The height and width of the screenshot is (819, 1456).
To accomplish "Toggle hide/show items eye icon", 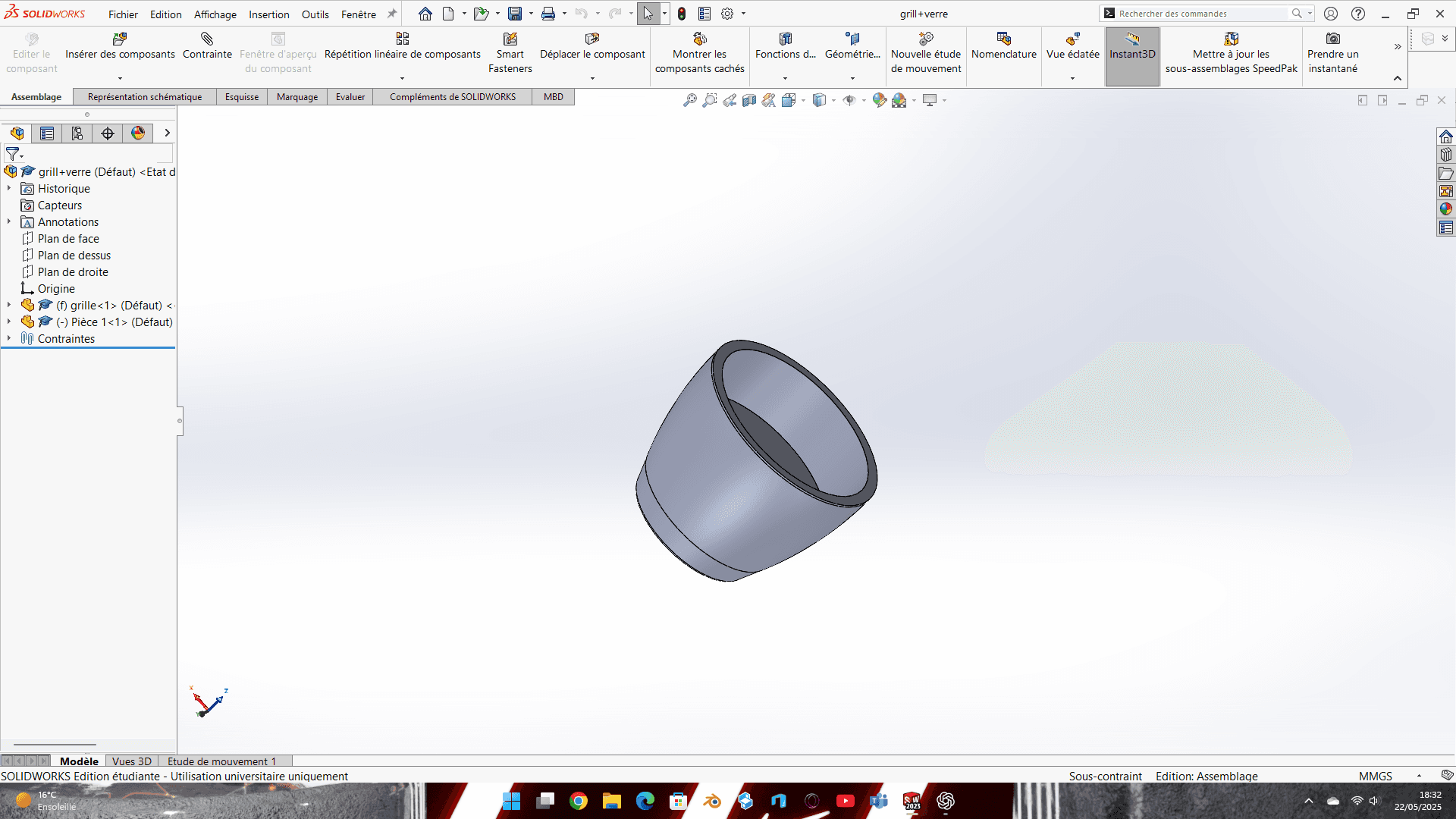I will point(849,100).
